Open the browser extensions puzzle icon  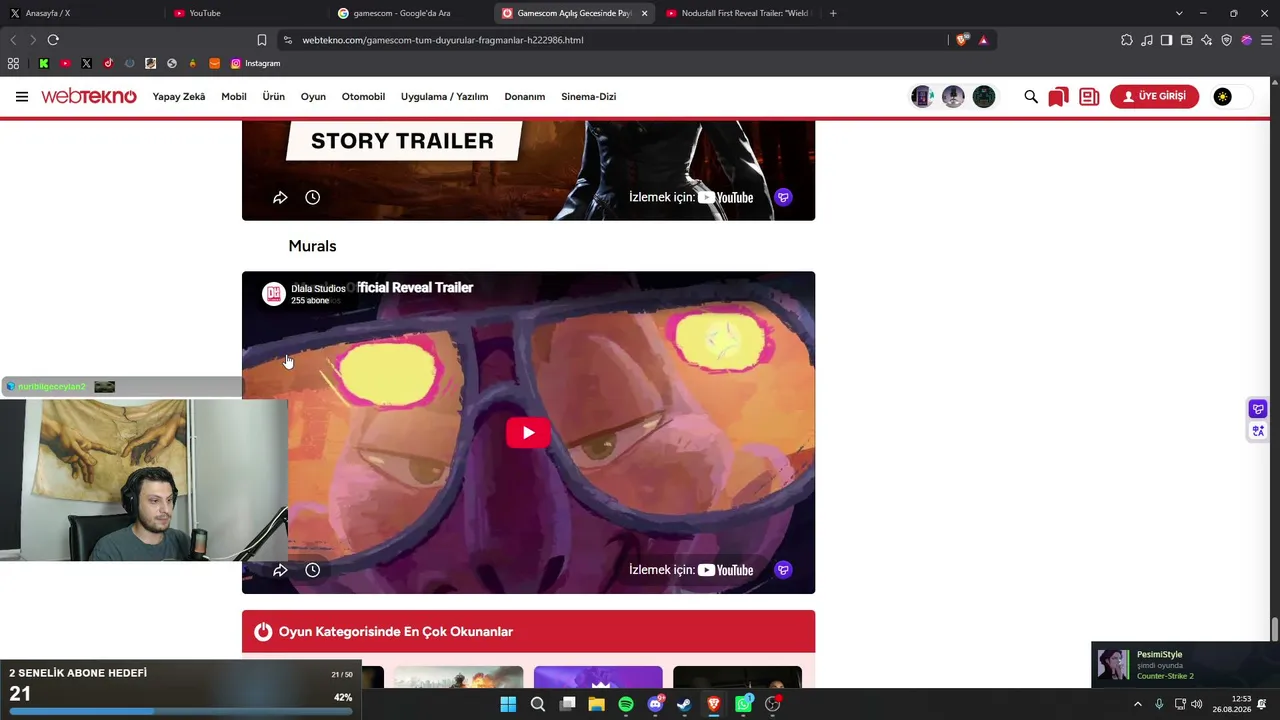(1127, 40)
